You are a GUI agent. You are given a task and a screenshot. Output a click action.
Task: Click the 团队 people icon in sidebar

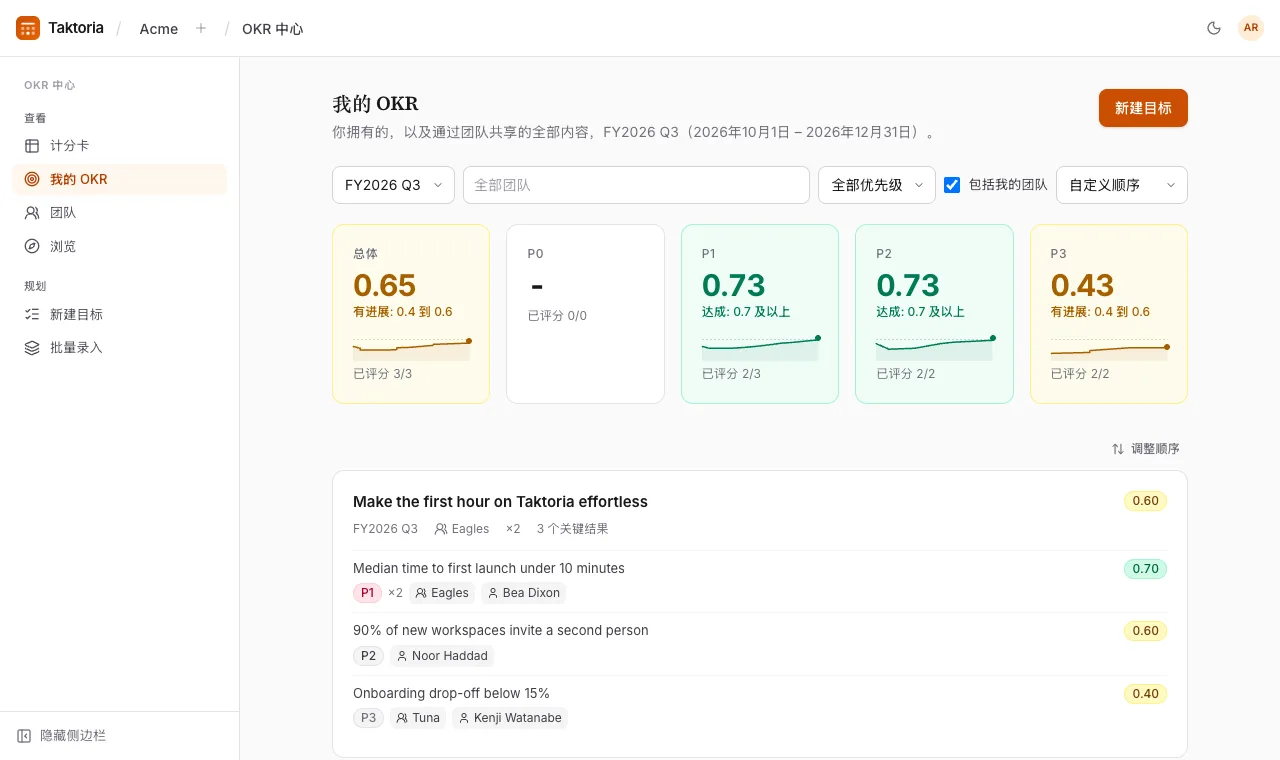pos(32,213)
